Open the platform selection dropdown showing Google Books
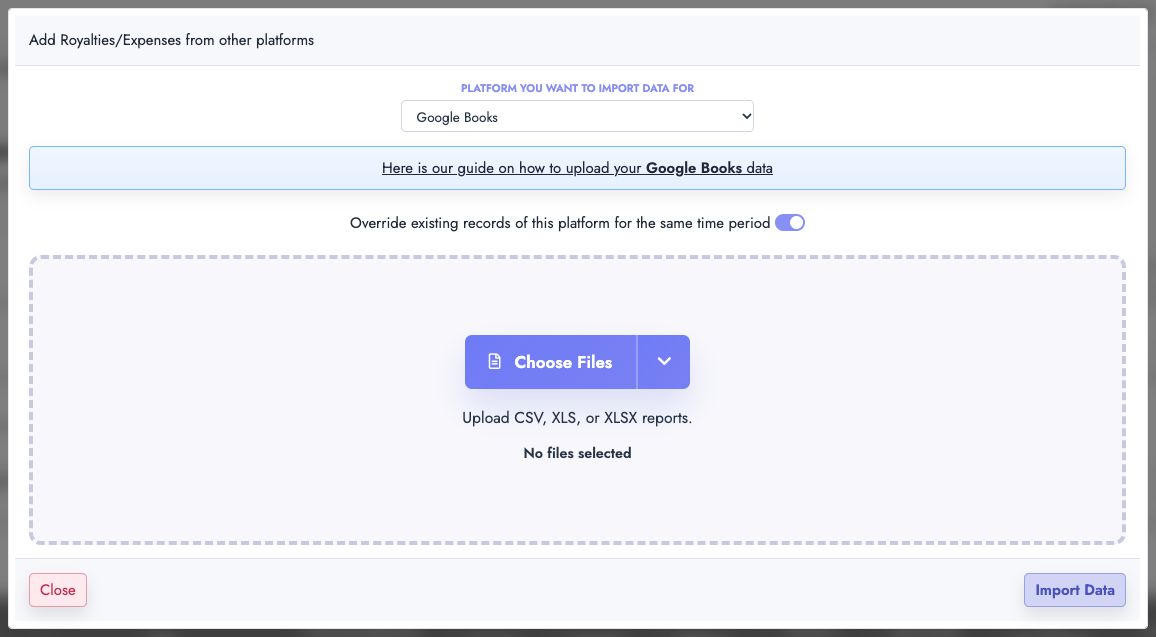The height and width of the screenshot is (637, 1156). (x=577, y=116)
